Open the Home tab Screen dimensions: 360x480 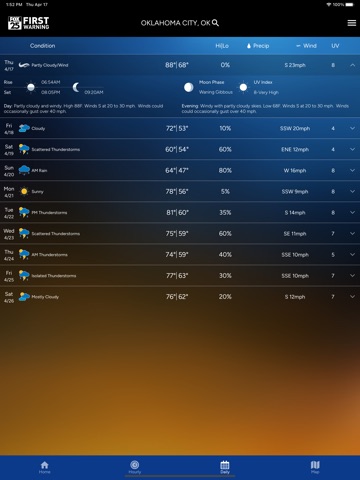45,467
